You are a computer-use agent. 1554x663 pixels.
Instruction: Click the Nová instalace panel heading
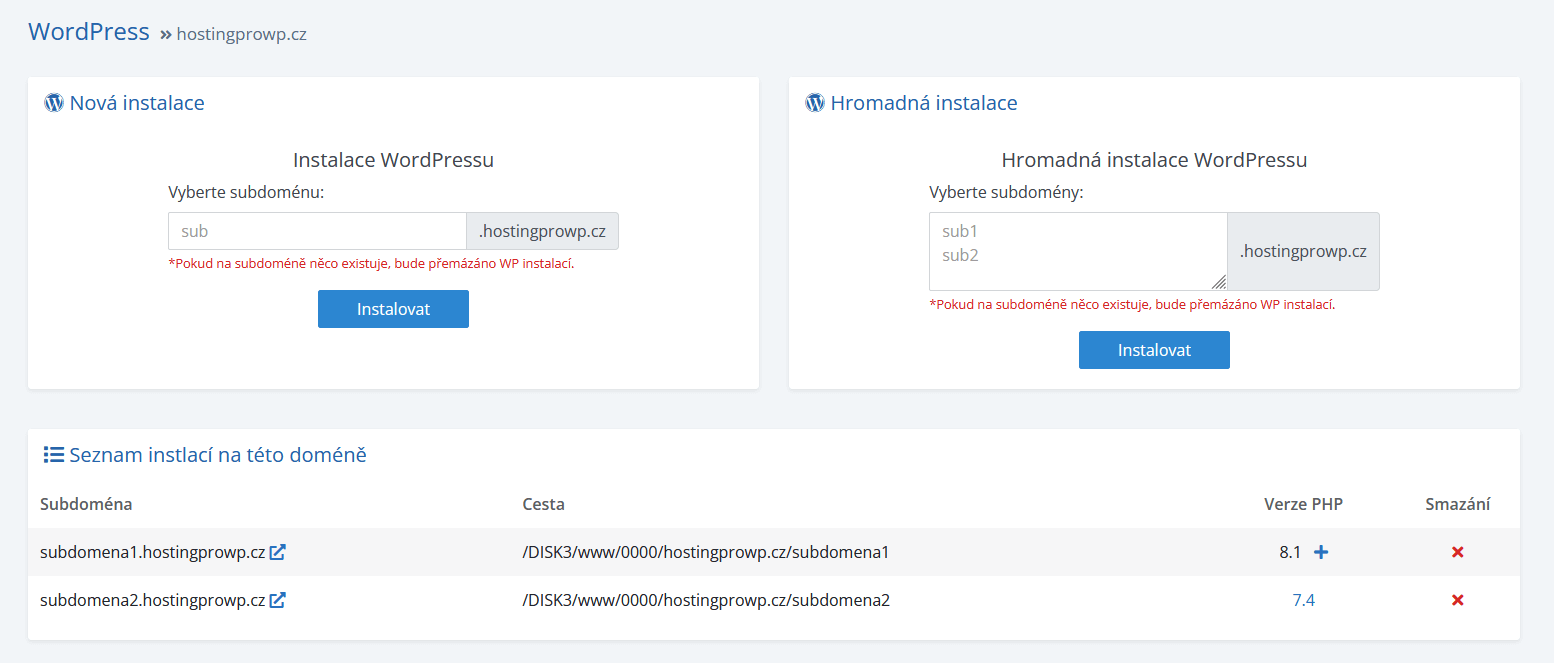(x=137, y=103)
